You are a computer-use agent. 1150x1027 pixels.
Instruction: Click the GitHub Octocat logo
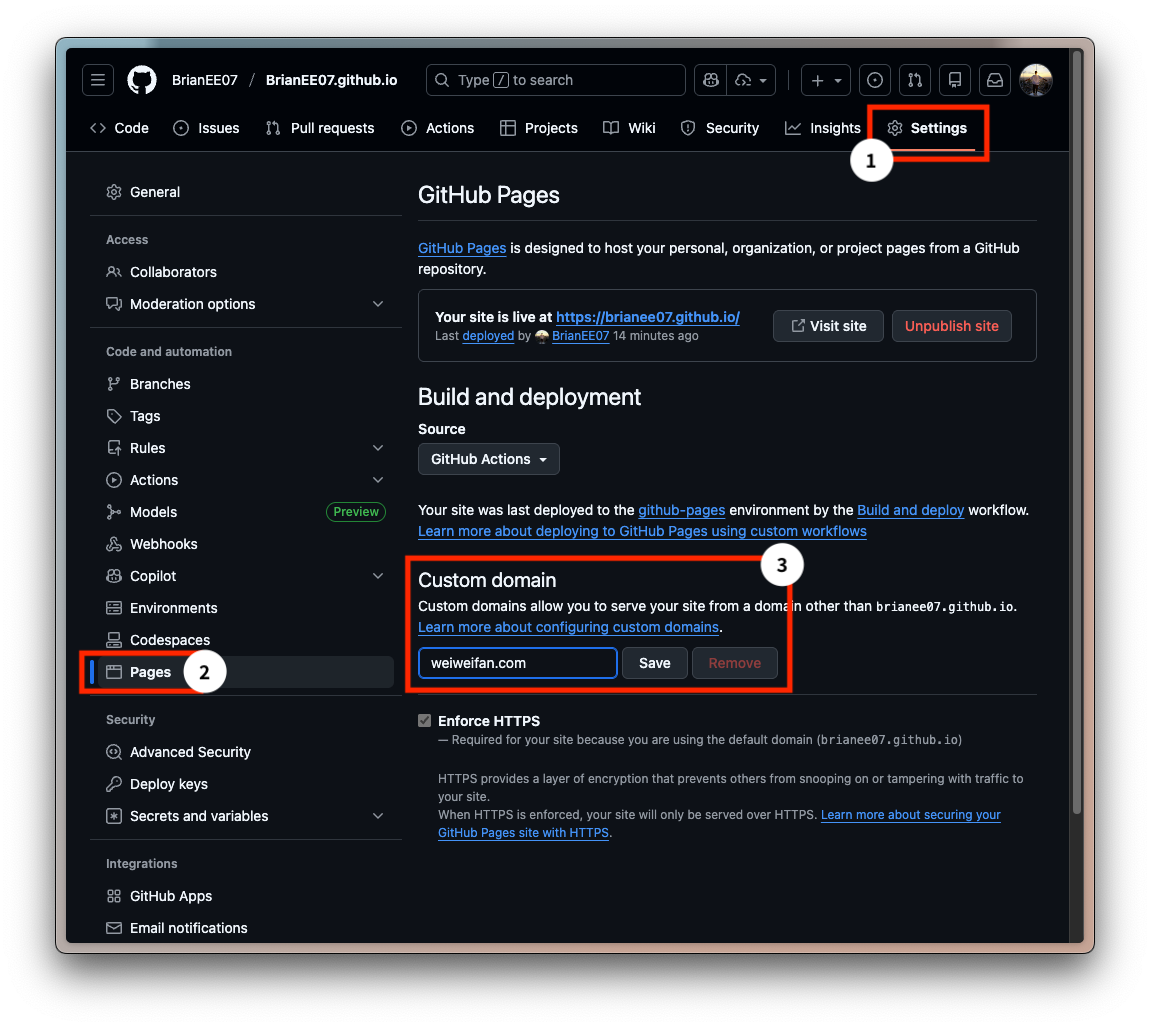[142, 80]
